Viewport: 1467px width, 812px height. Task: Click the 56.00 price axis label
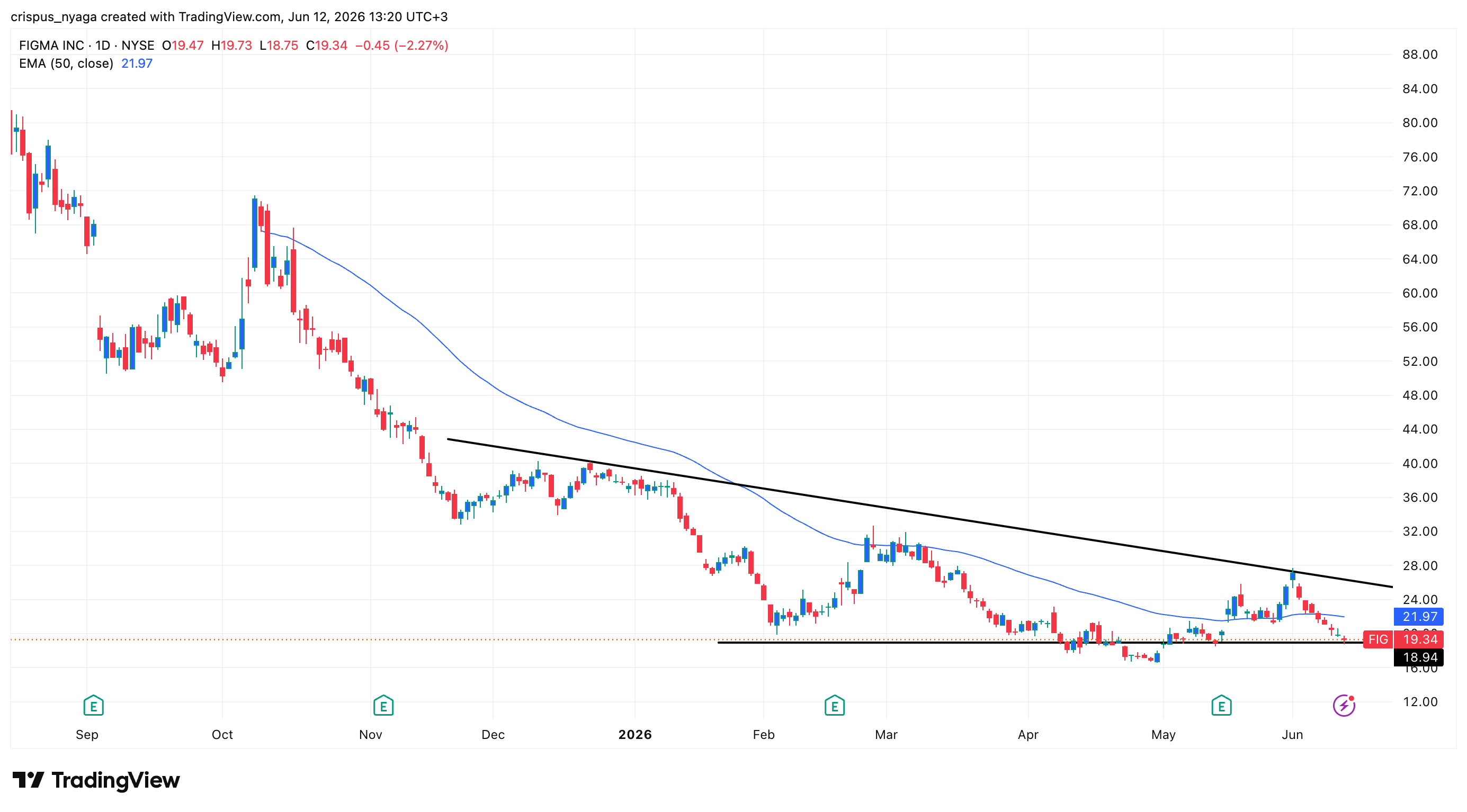1420,327
